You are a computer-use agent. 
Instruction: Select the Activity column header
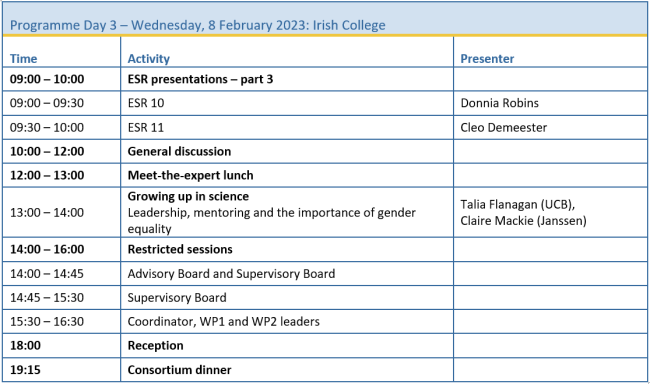pos(149,58)
